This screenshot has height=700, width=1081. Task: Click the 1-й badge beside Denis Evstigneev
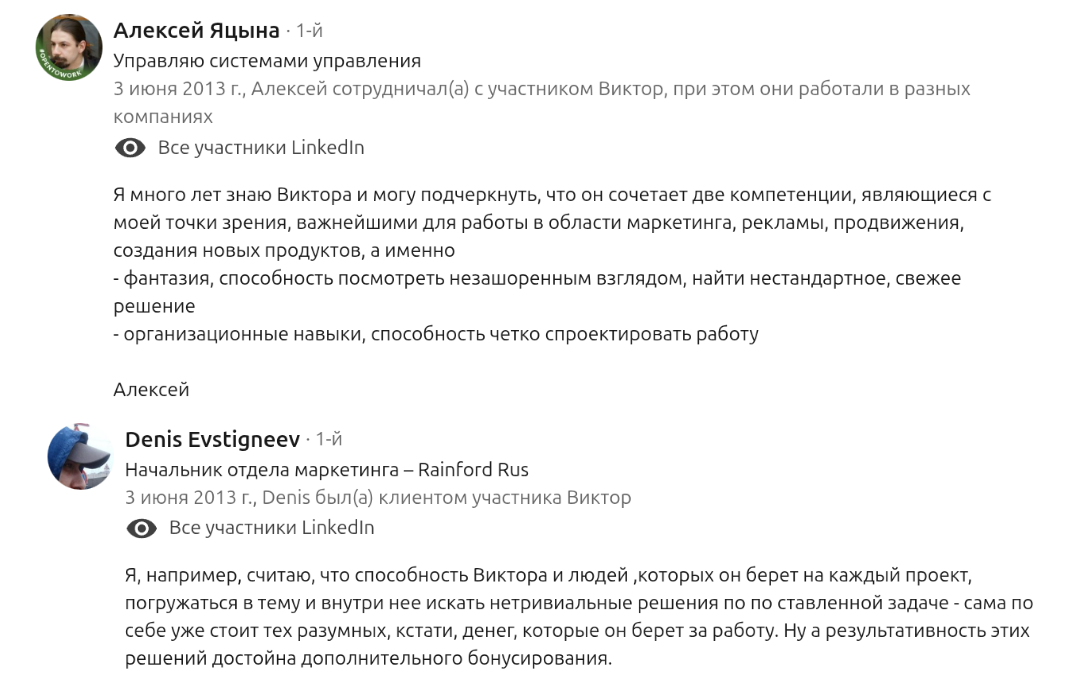329,440
